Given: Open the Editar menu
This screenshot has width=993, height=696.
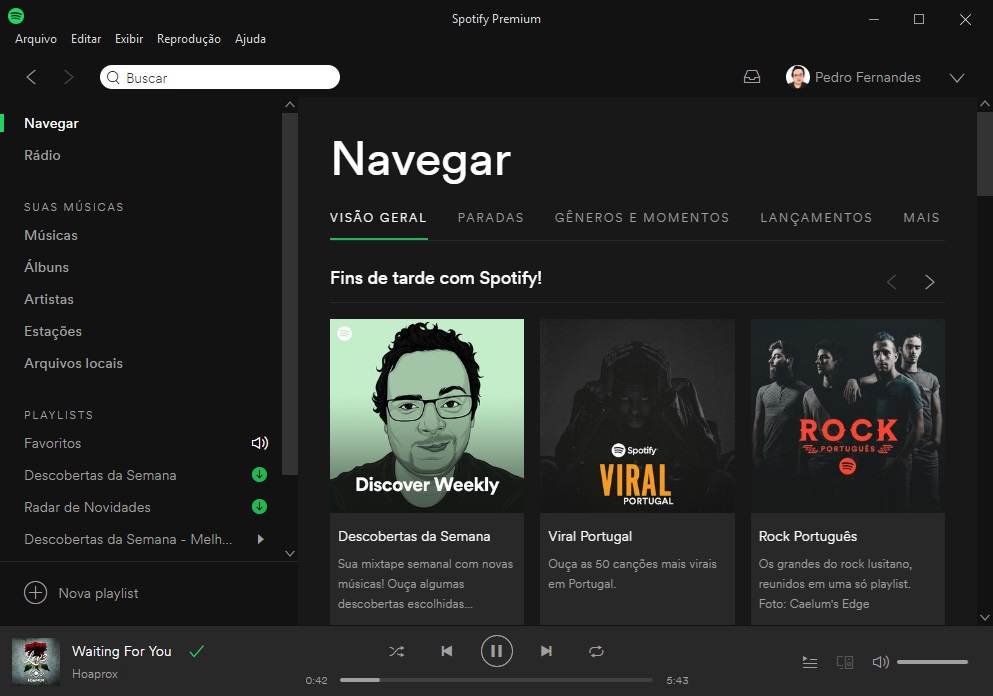Looking at the screenshot, I should (86, 39).
